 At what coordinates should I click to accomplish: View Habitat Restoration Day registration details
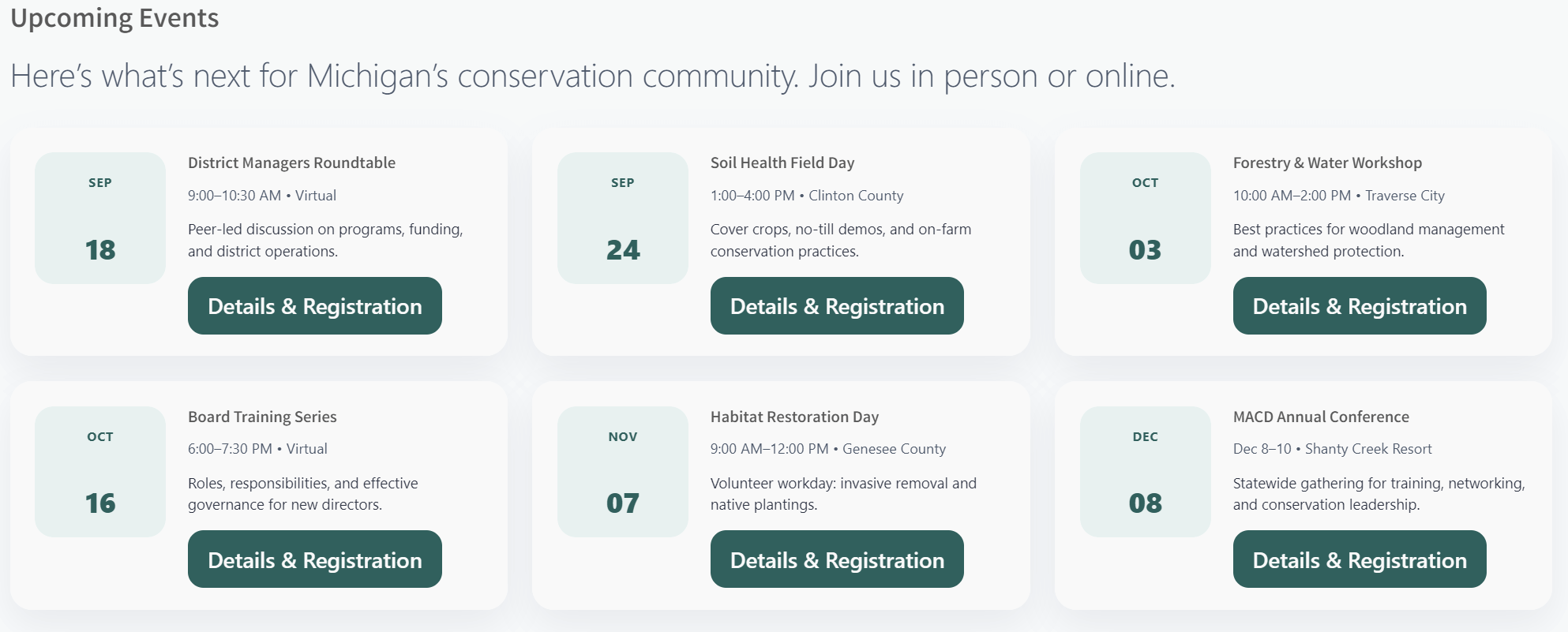click(x=837, y=559)
